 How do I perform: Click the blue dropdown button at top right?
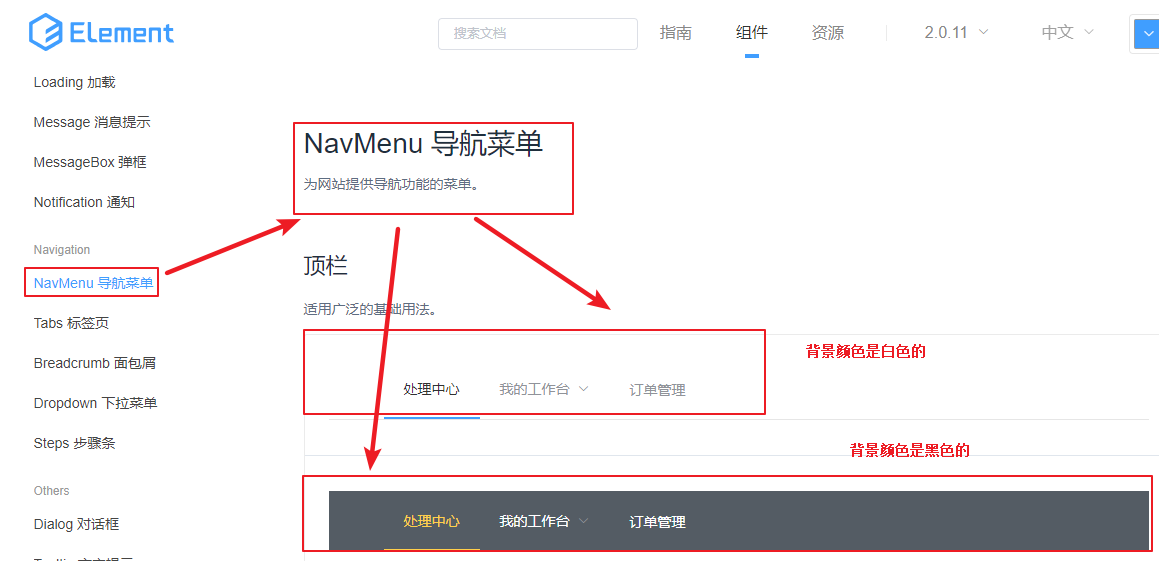click(1146, 34)
